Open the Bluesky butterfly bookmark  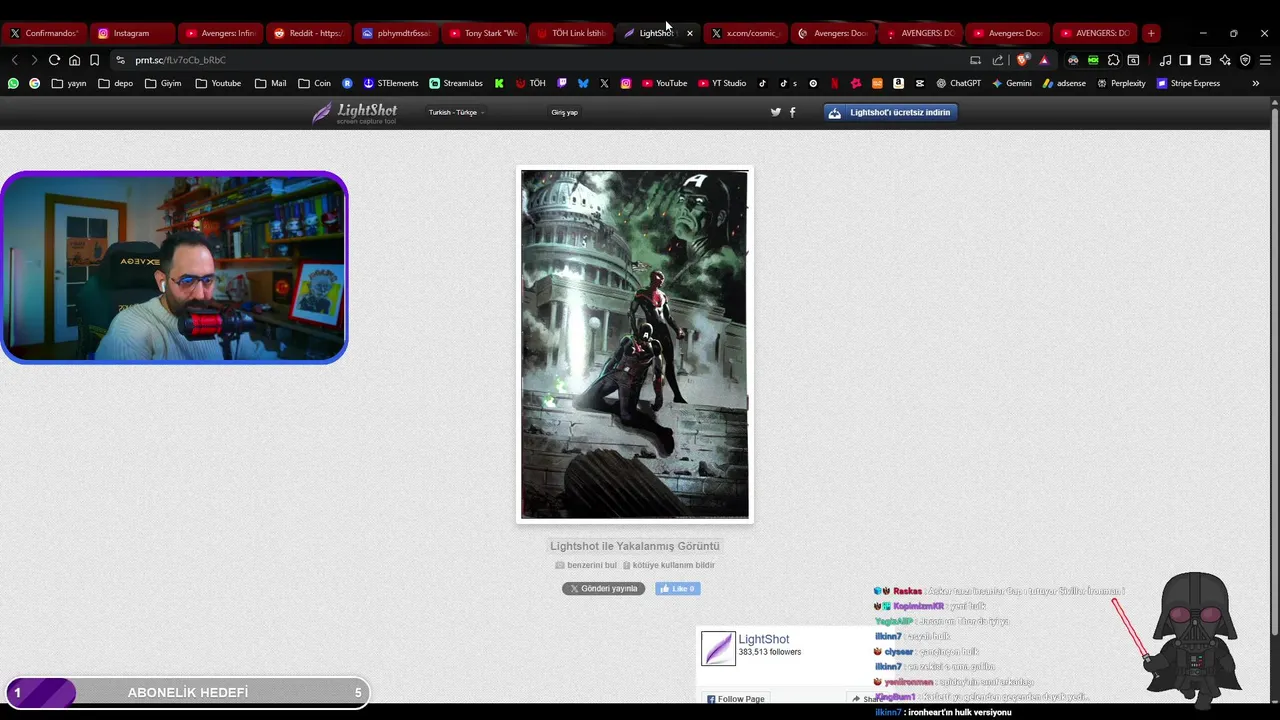point(583,83)
